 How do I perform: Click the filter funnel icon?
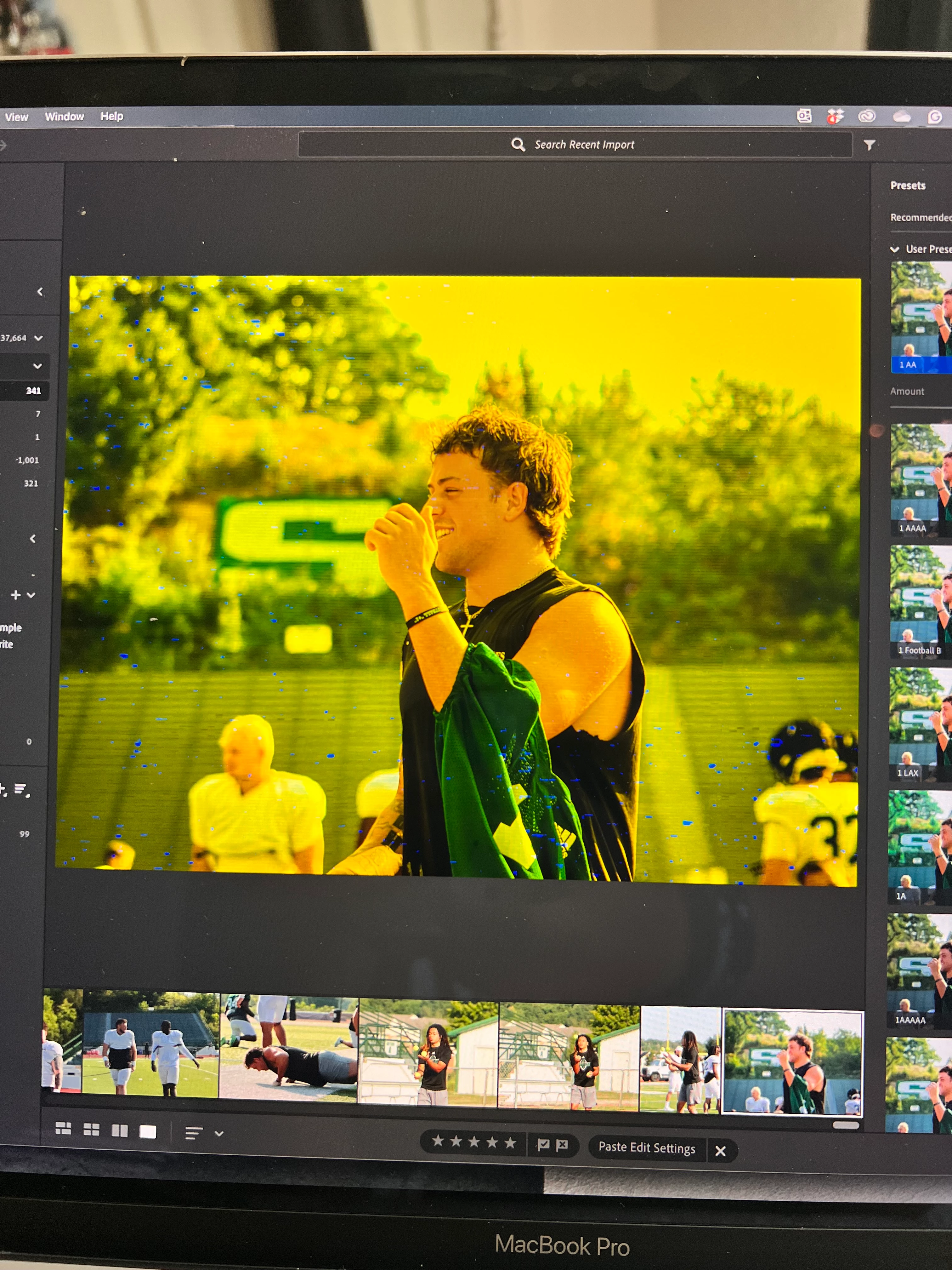[870, 145]
